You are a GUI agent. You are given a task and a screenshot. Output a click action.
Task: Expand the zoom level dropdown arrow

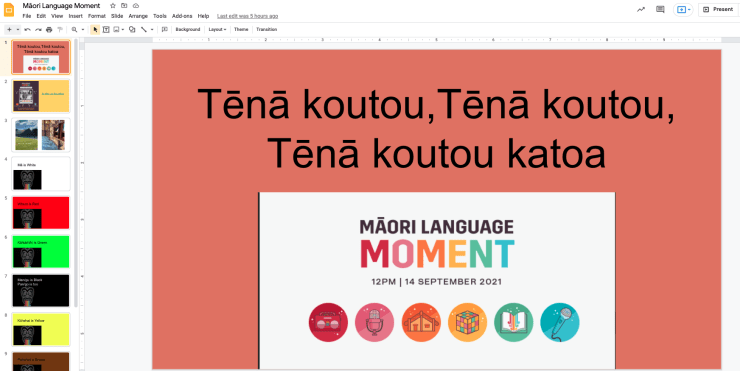(x=83, y=29)
